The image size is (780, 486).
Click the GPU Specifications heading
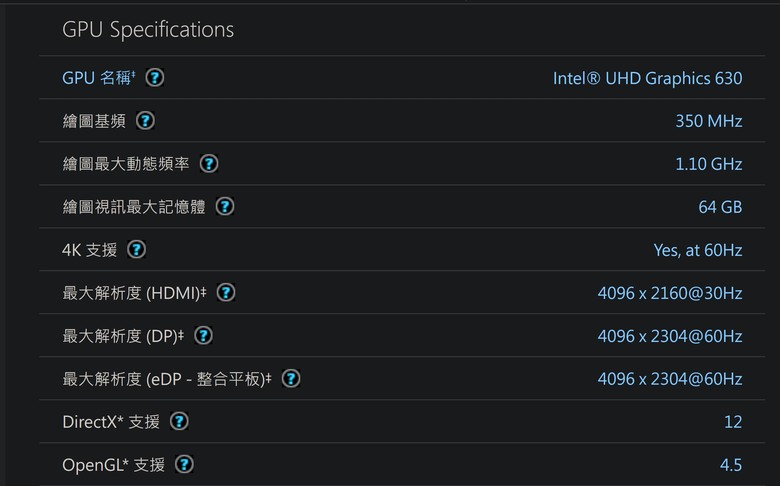pos(148,29)
